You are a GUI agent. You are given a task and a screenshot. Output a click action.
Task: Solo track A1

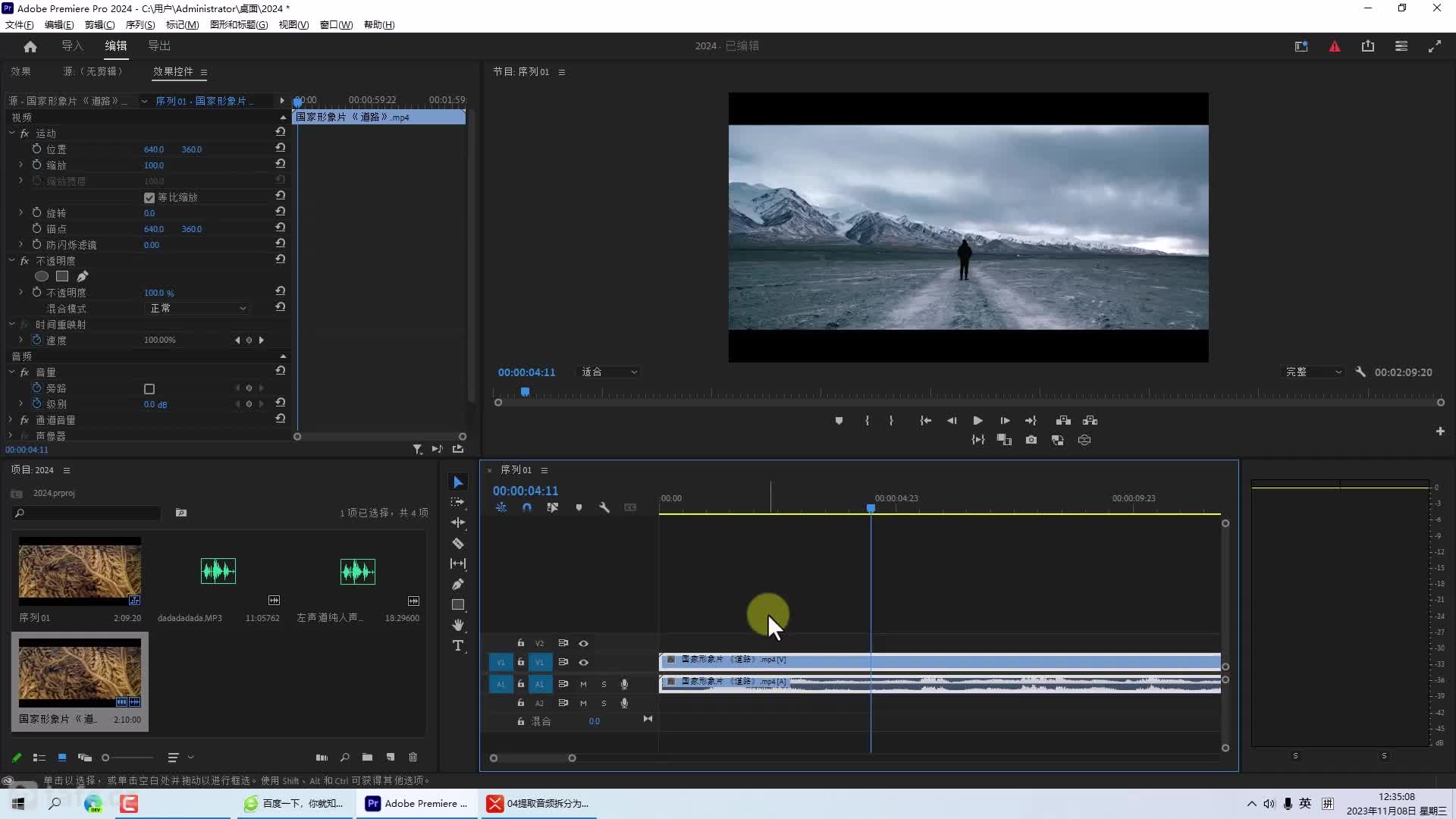point(604,684)
